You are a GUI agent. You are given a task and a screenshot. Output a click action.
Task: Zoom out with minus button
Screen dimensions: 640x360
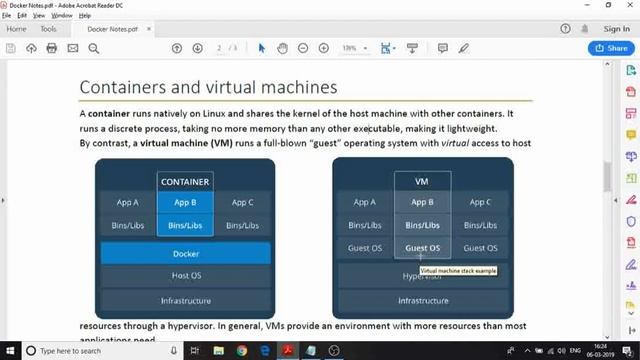303,49
